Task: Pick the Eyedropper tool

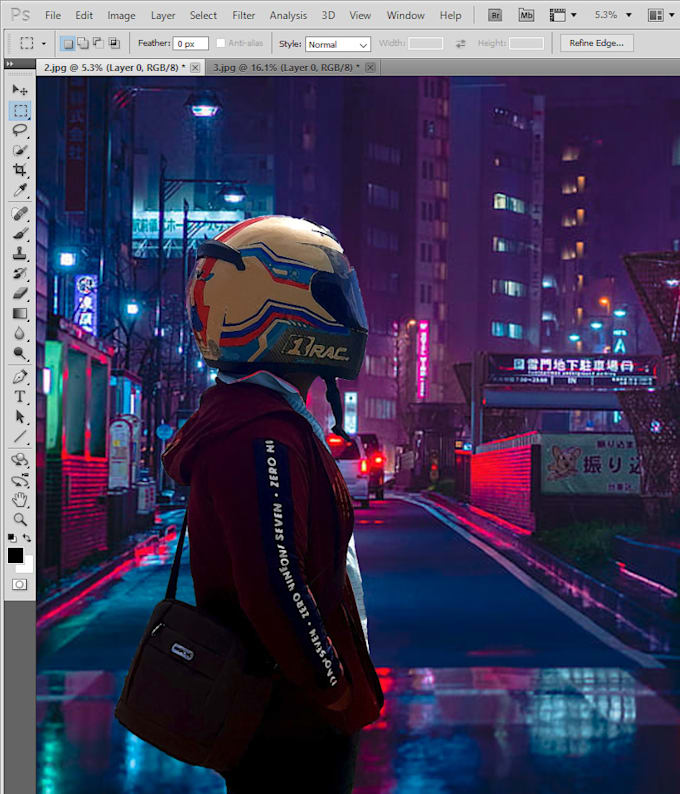Action: 20,191
